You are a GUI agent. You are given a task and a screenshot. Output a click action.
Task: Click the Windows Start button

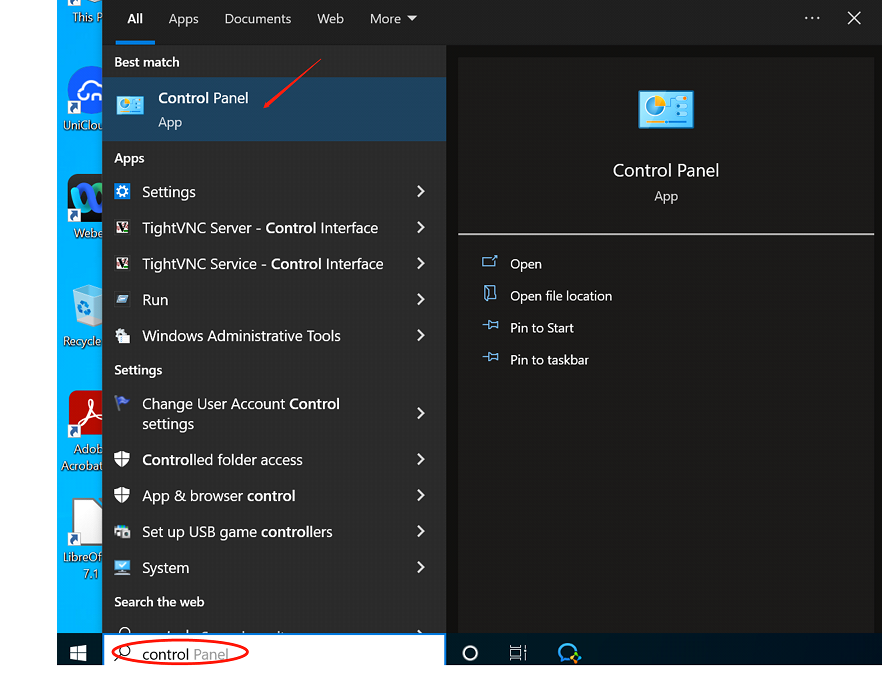[78, 653]
